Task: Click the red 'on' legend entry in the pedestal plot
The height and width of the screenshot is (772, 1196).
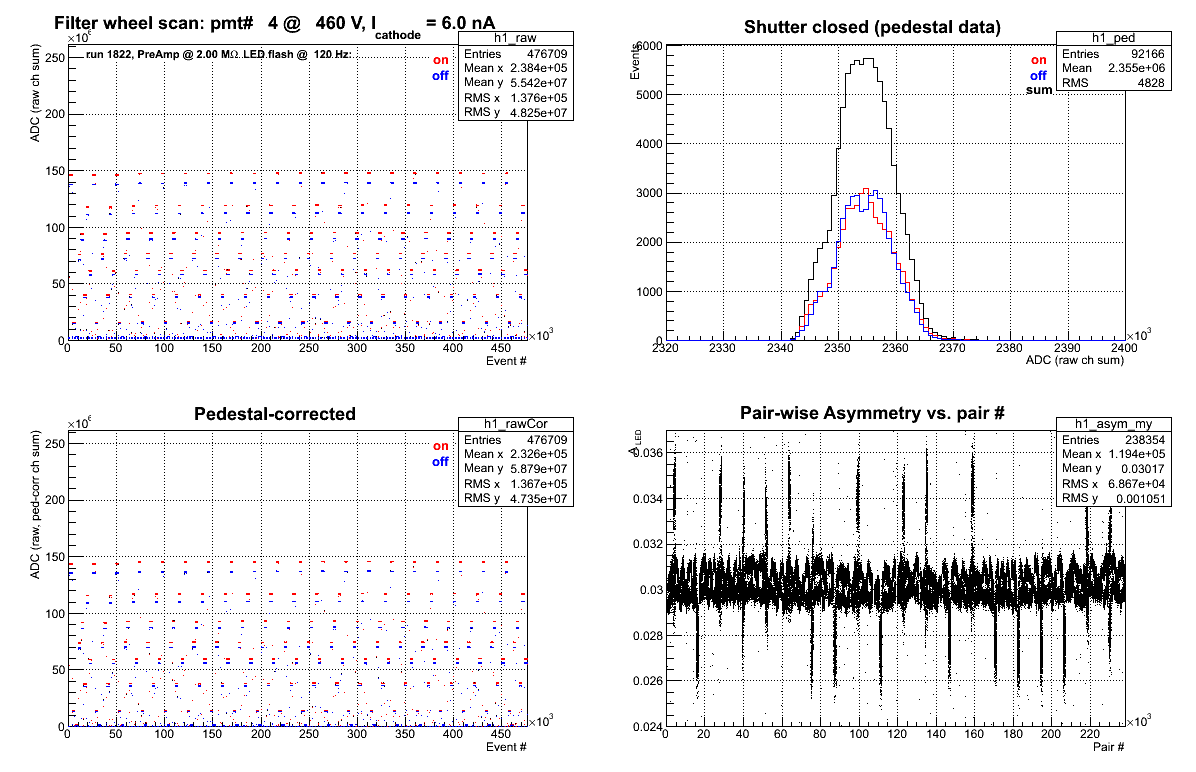Action: (1039, 60)
